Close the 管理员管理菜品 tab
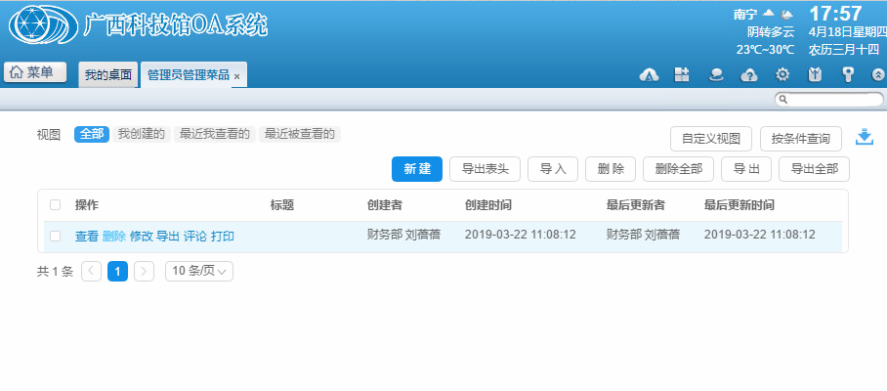The height and width of the screenshot is (391, 887). [237, 76]
